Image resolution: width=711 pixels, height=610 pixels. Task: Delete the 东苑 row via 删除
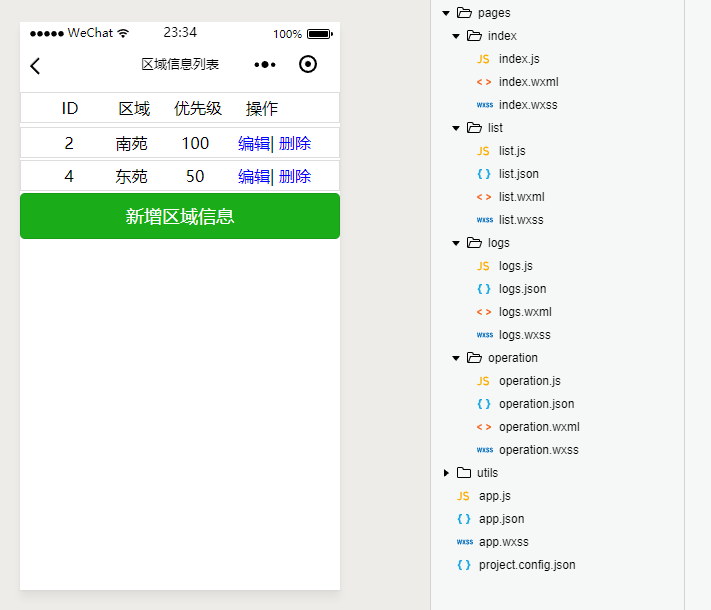(295, 176)
